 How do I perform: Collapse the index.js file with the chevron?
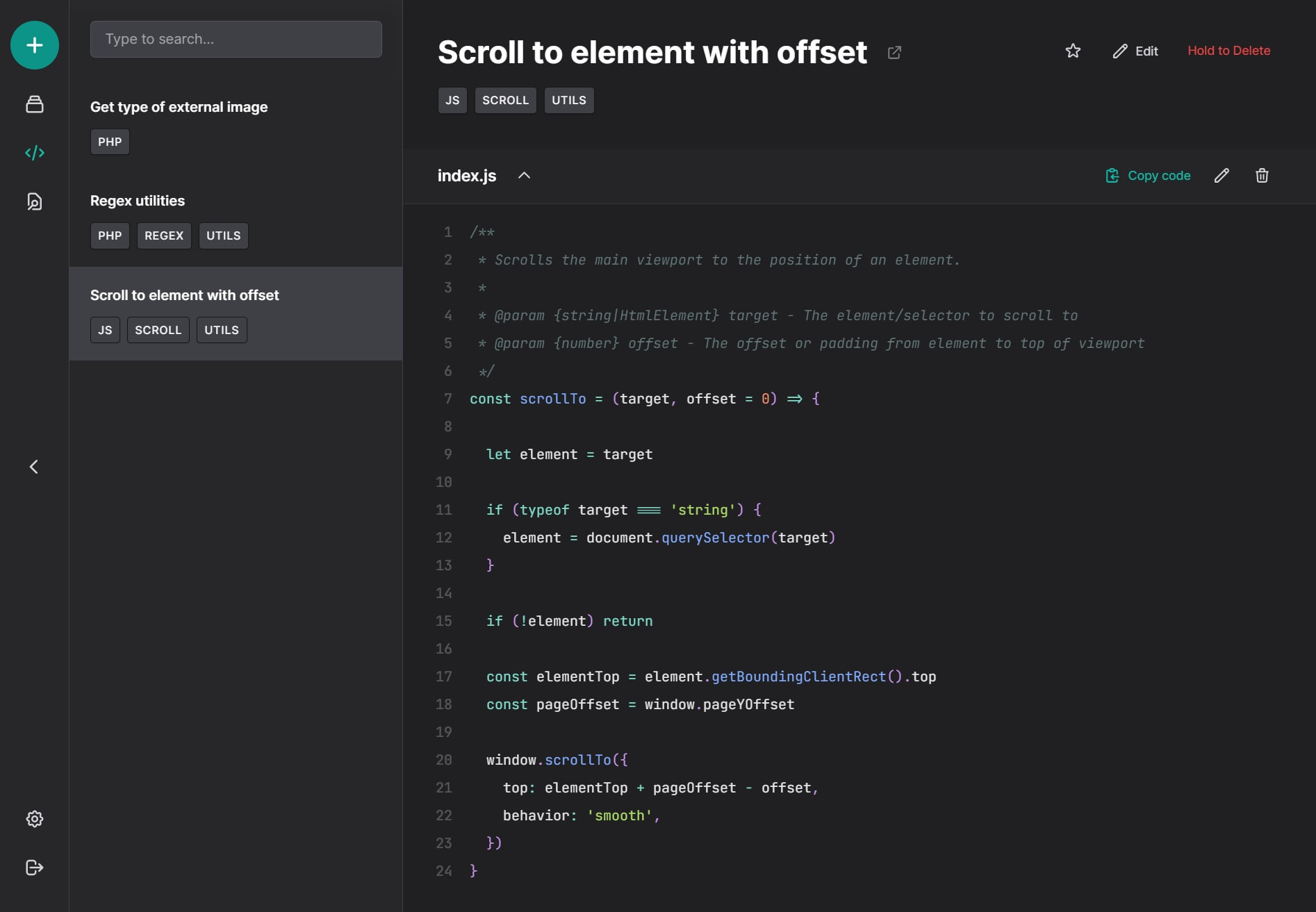click(x=524, y=176)
